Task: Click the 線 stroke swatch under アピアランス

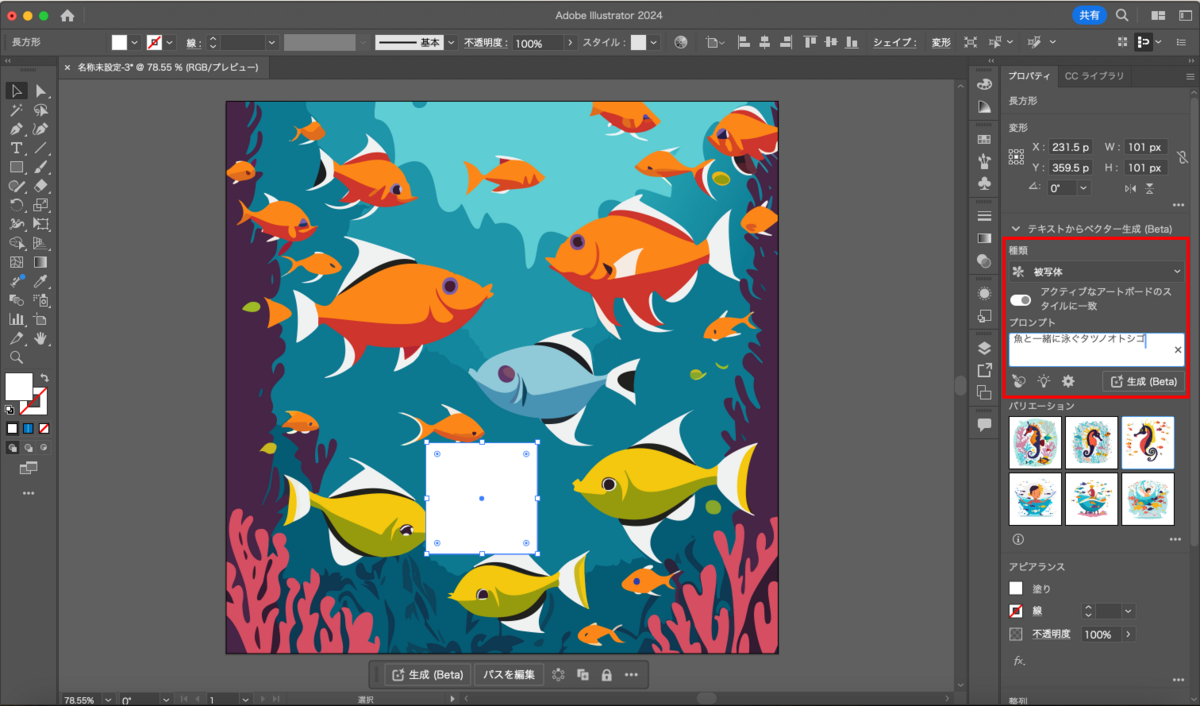Action: coord(1016,611)
